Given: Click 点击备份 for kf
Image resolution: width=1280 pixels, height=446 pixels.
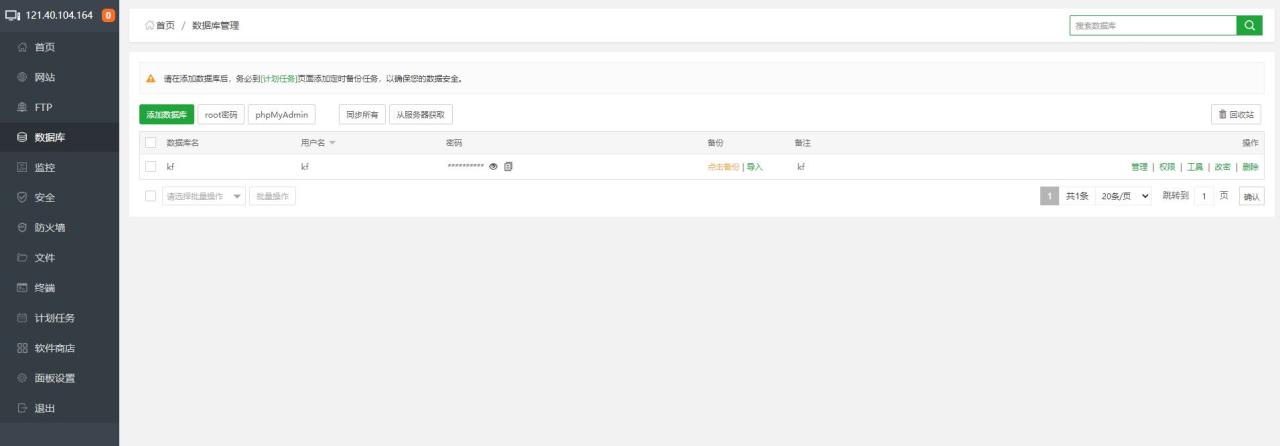Looking at the screenshot, I should pos(723,167).
